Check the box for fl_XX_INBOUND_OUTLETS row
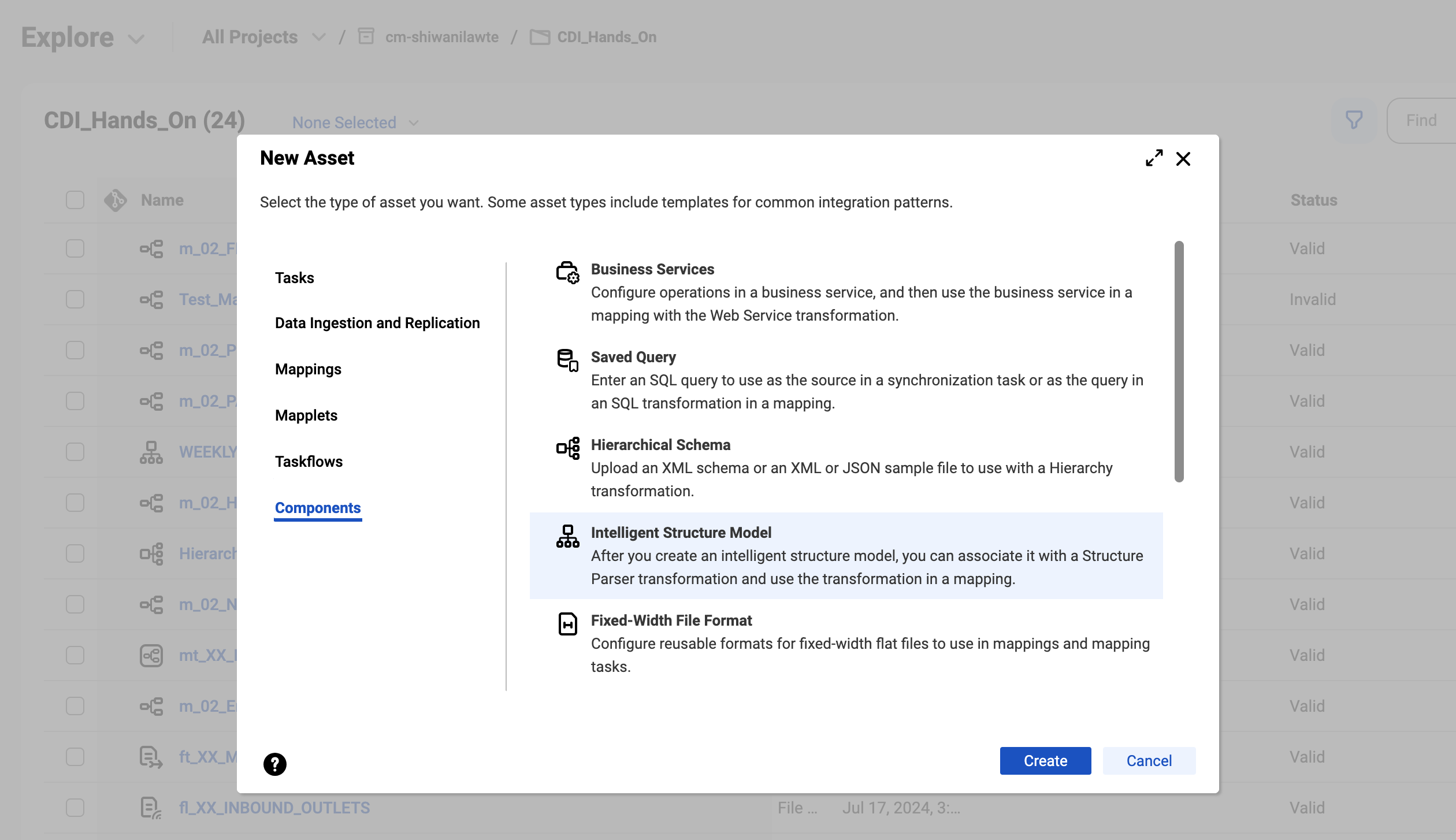The width and height of the screenshot is (1456, 840). [x=75, y=808]
